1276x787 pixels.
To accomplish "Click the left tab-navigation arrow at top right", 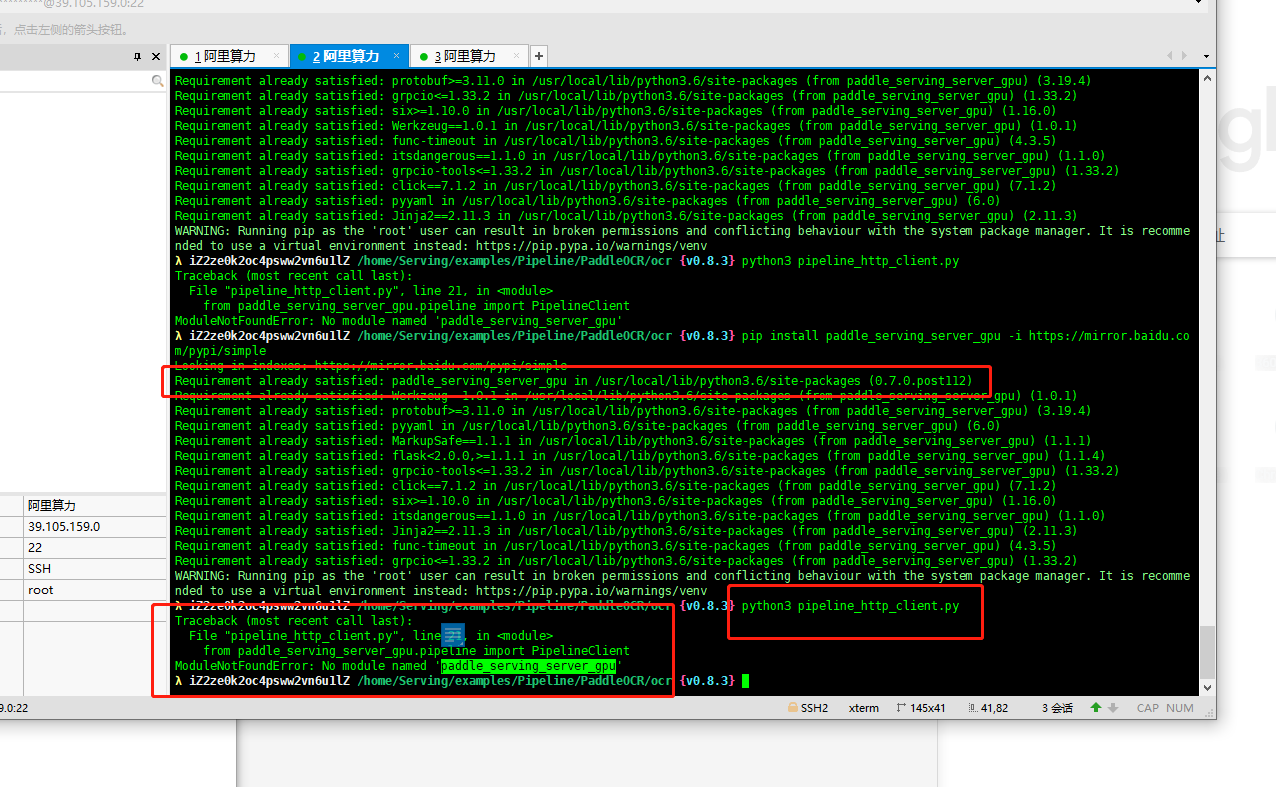I will pyautogui.click(x=1168, y=56).
